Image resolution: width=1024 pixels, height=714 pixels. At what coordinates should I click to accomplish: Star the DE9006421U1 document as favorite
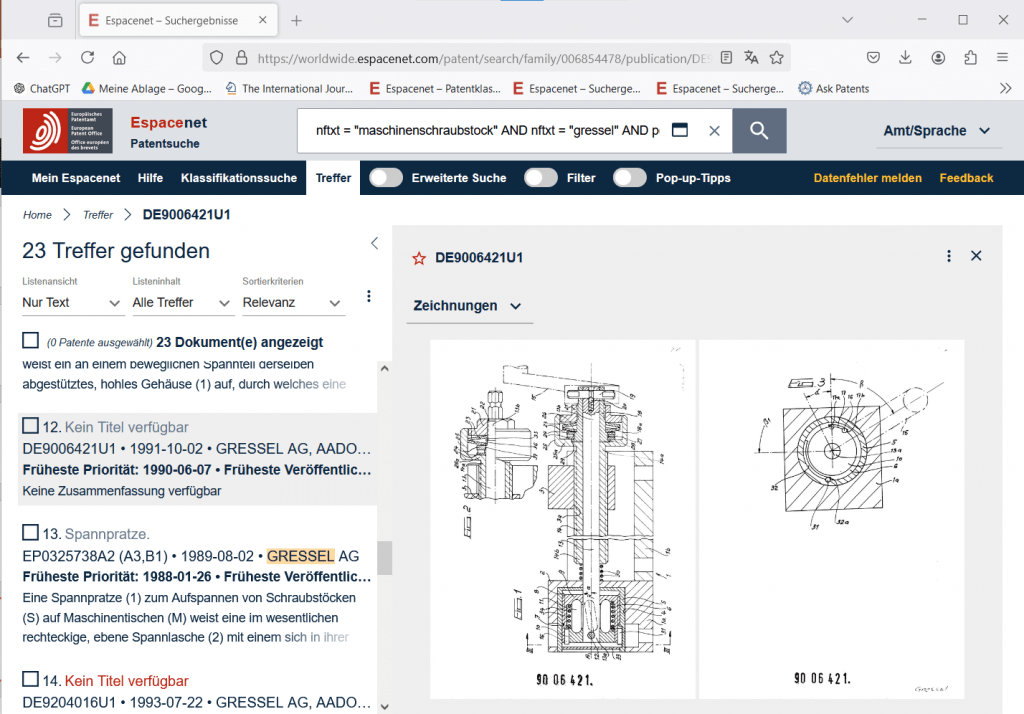click(x=419, y=258)
